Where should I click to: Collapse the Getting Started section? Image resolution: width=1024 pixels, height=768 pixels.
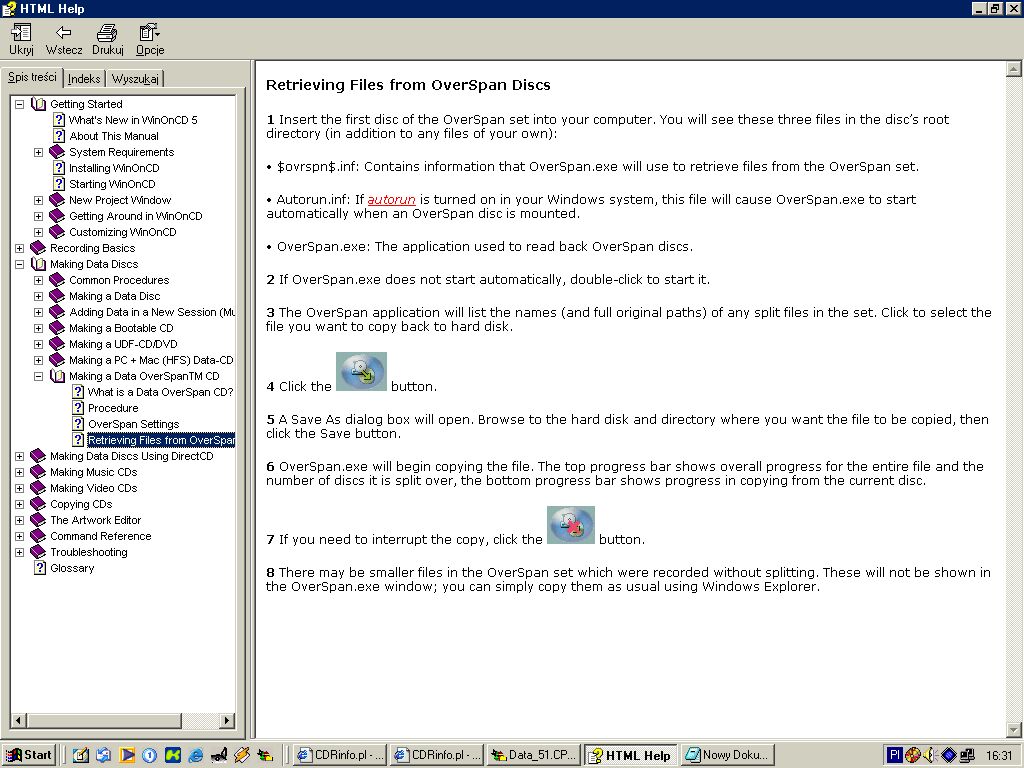pos(20,104)
